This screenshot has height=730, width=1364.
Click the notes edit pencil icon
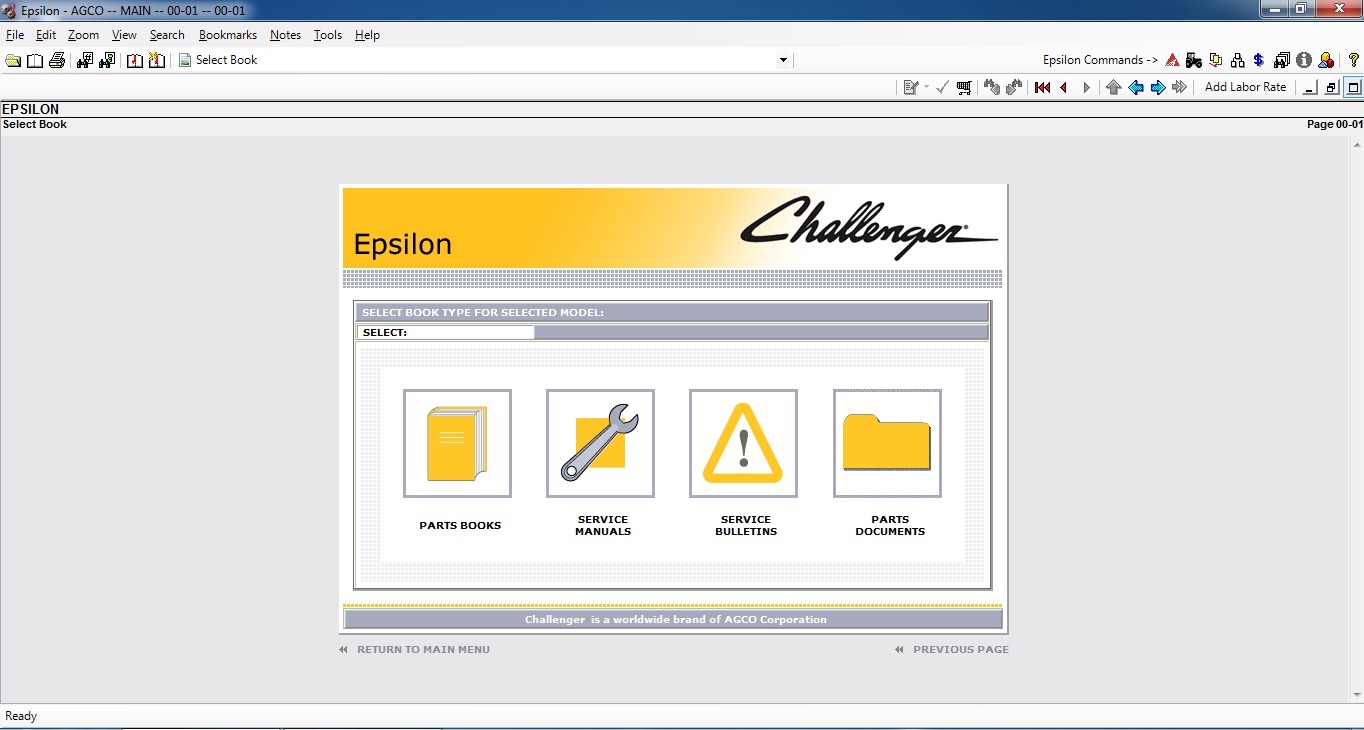[910, 87]
